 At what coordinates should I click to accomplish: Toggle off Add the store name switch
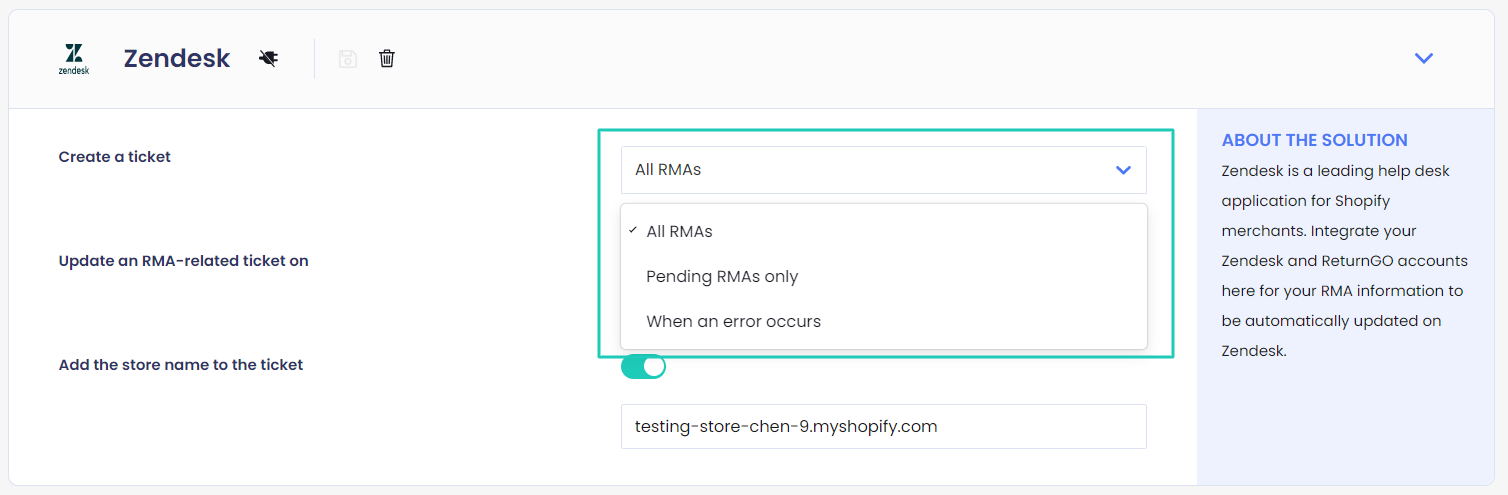[x=643, y=367]
